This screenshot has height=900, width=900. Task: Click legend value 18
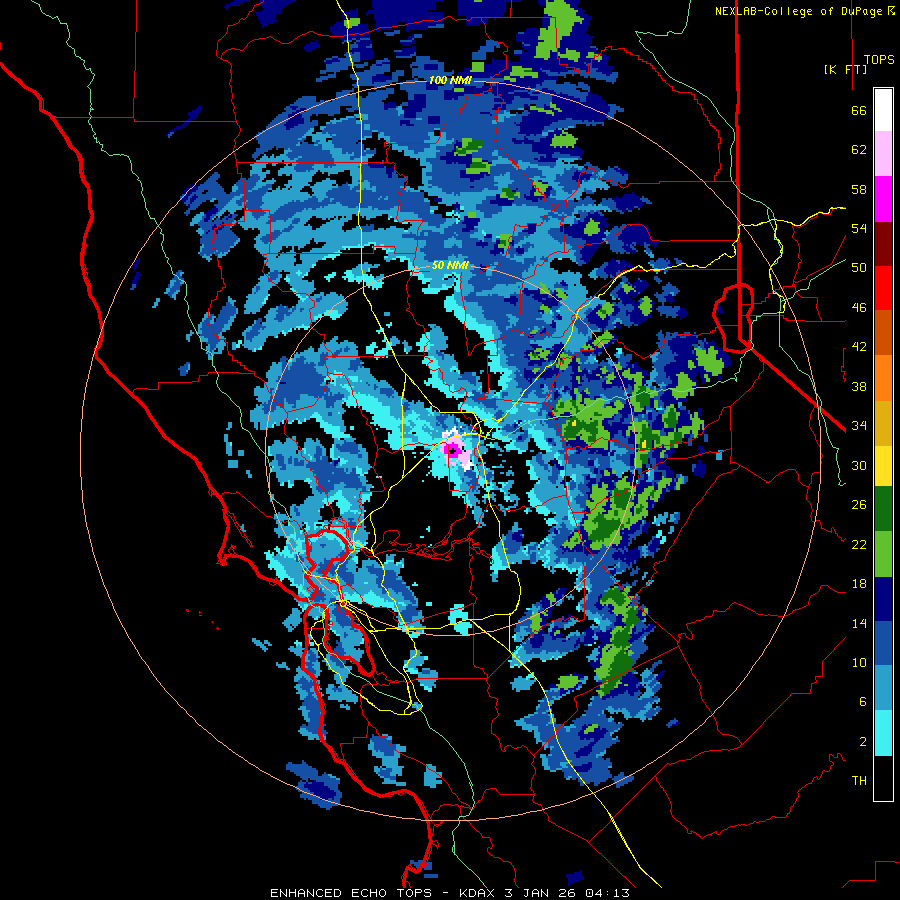click(x=859, y=584)
